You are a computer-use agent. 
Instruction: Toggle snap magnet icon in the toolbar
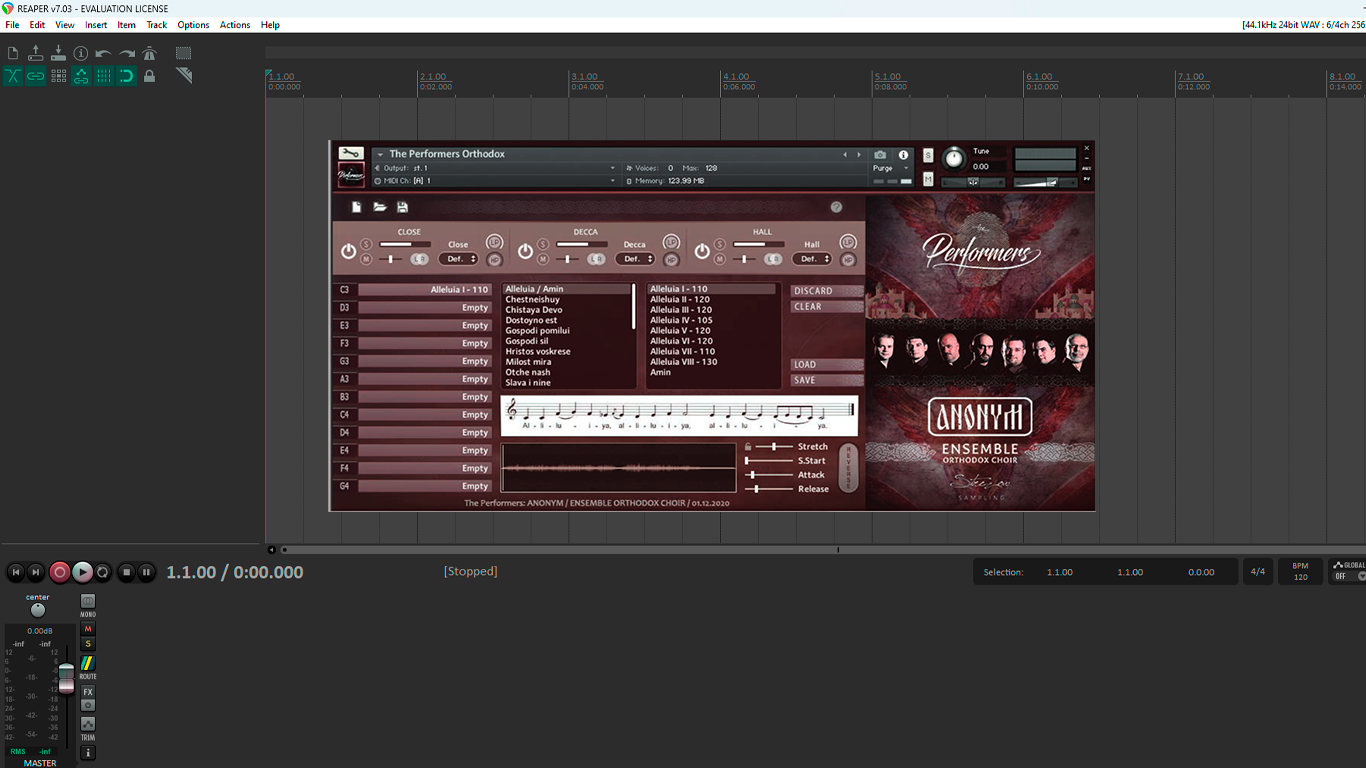pos(126,76)
